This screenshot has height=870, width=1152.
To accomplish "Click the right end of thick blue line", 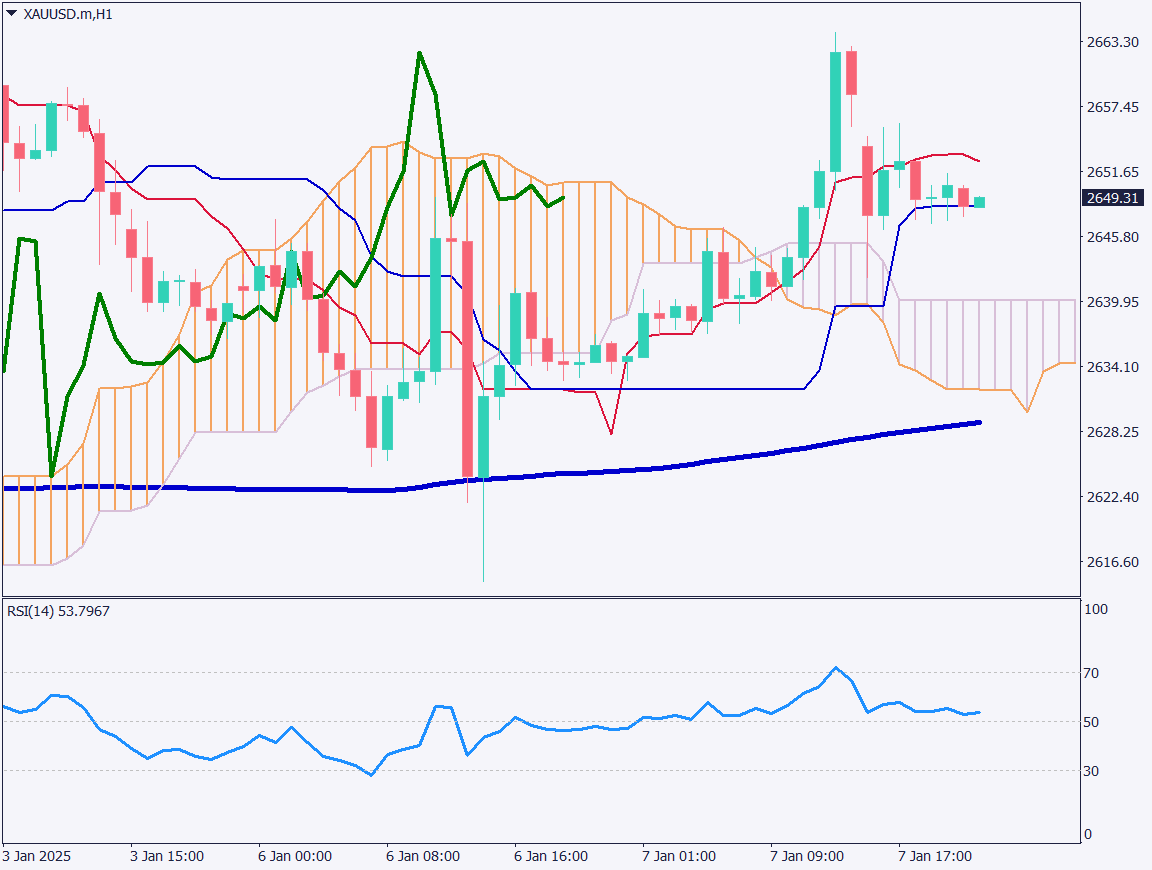I will point(978,422).
